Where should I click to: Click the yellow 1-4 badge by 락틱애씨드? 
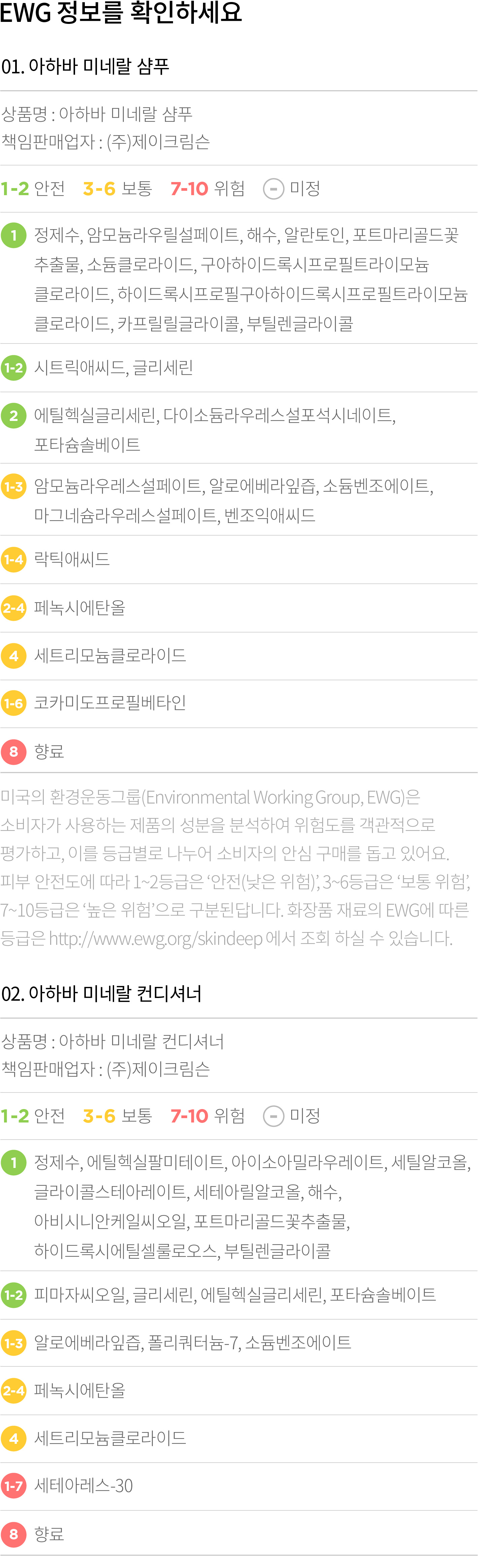[13, 559]
